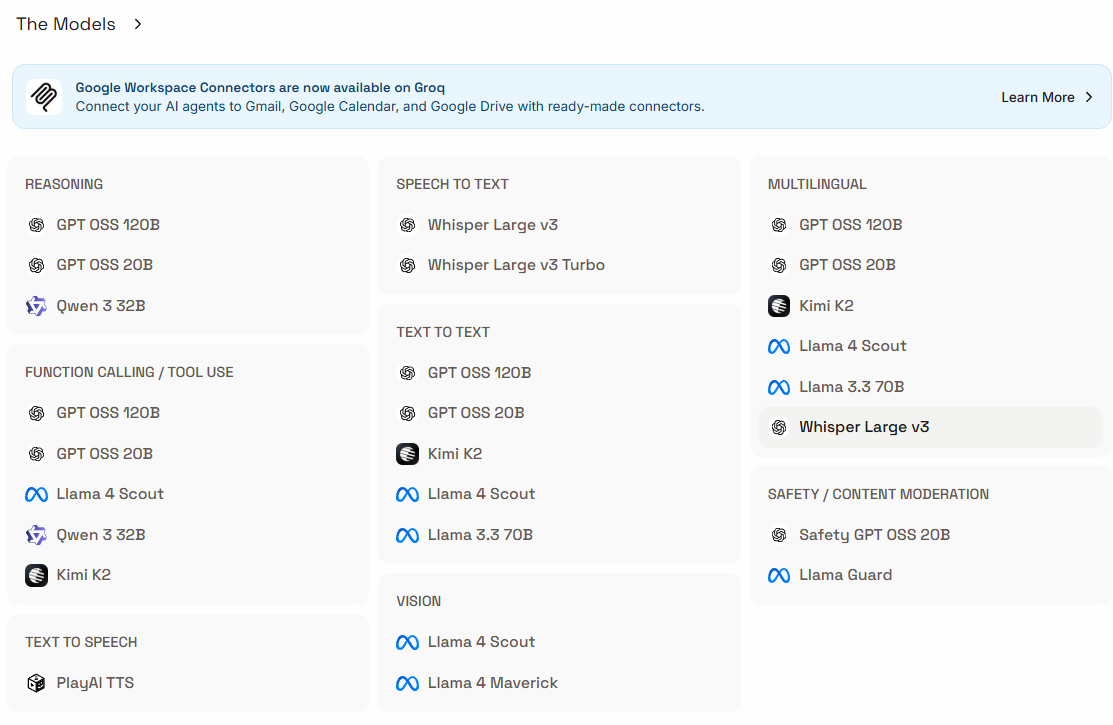Click the PlayAI TTS cube icon
Viewport: 1113px width, 725px height.
[37, 683]
